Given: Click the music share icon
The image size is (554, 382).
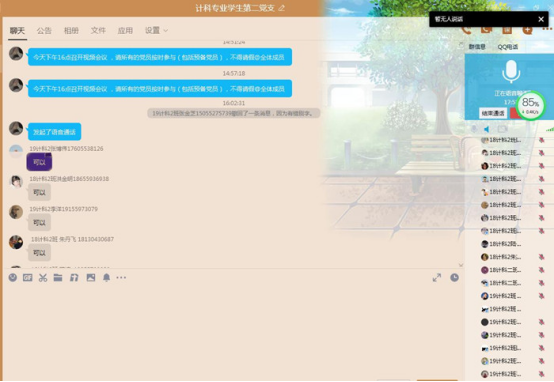Looking at the screenshot, I should click(x=74, y=278).
